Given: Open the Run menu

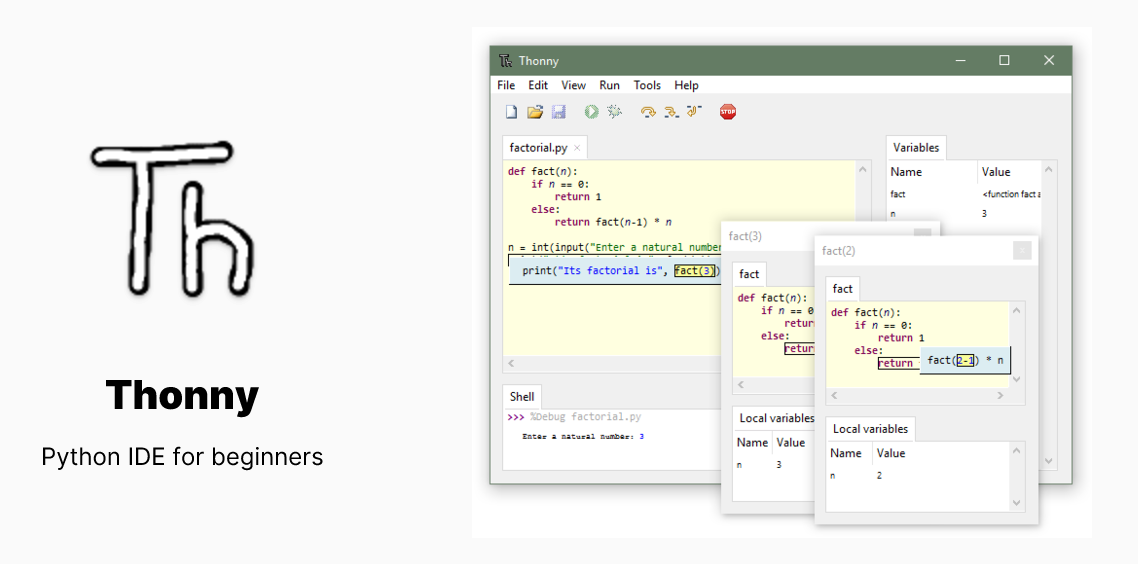Looking at the screenshot, I should point(610,85).
